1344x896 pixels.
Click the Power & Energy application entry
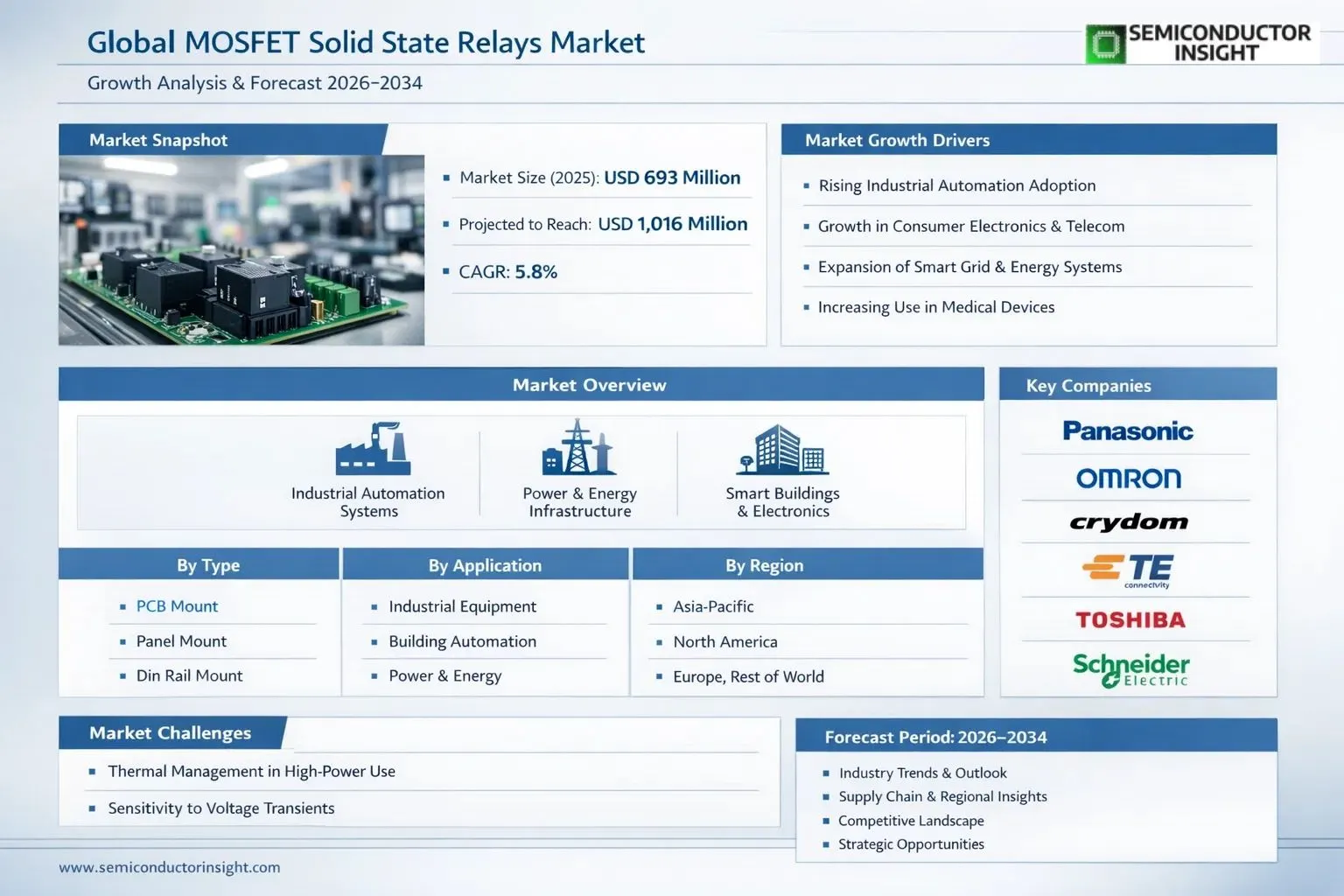444,675
